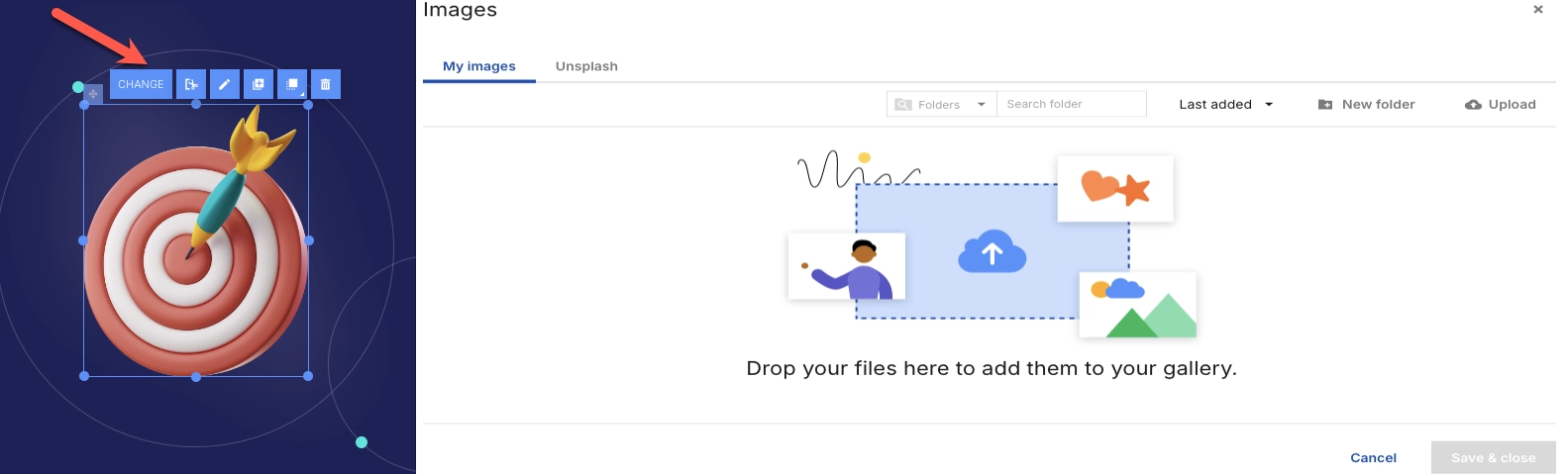Delete the image with trash icon
The height and width of the screenshot is (474, 1568).
coord(326,84)
